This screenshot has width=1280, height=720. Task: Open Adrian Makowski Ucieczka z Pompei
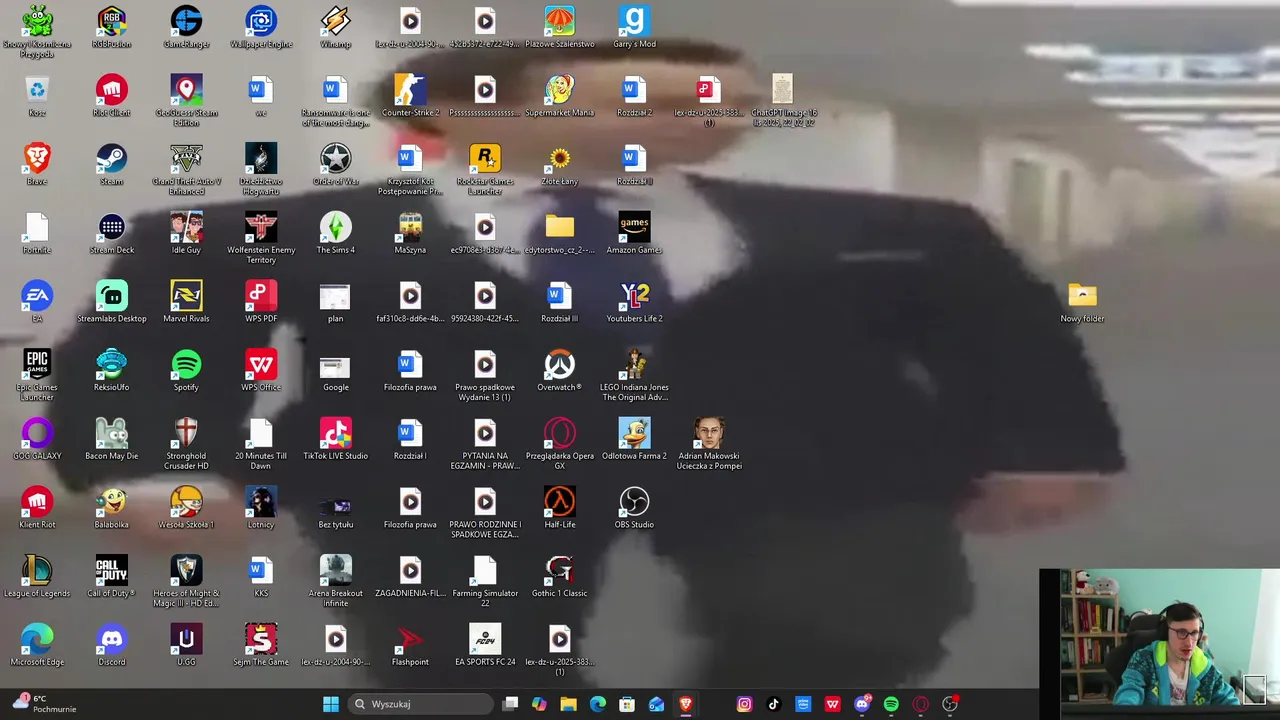(x=709, y=444)
